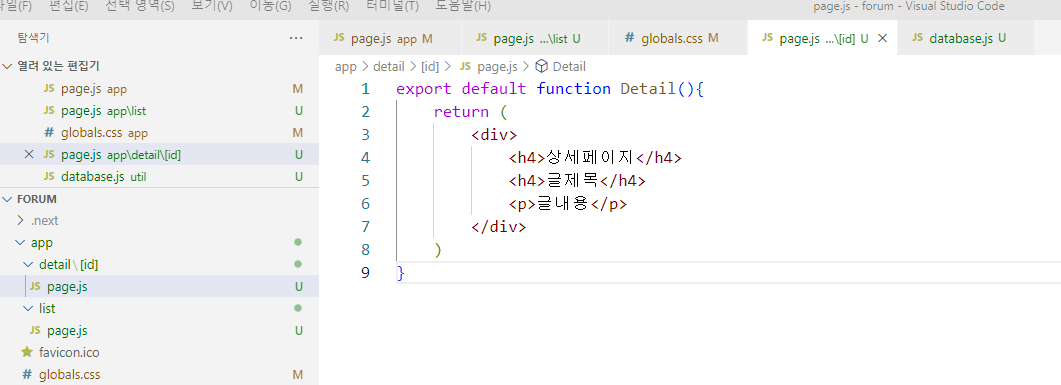This screenshot has height=385, width=1061.
Task: Click JS icon in breadcrumb page.js
Action: 466,66
